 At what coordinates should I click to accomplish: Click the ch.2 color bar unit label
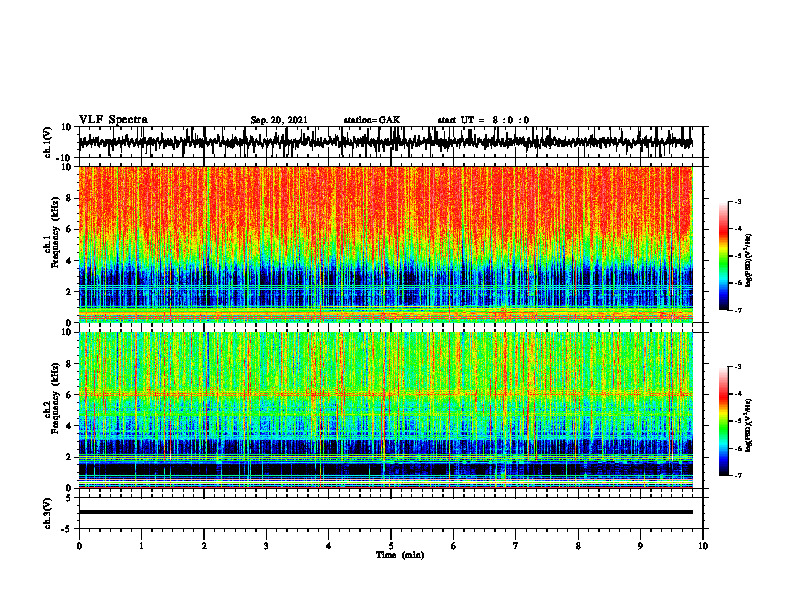(x=750, y=425)
